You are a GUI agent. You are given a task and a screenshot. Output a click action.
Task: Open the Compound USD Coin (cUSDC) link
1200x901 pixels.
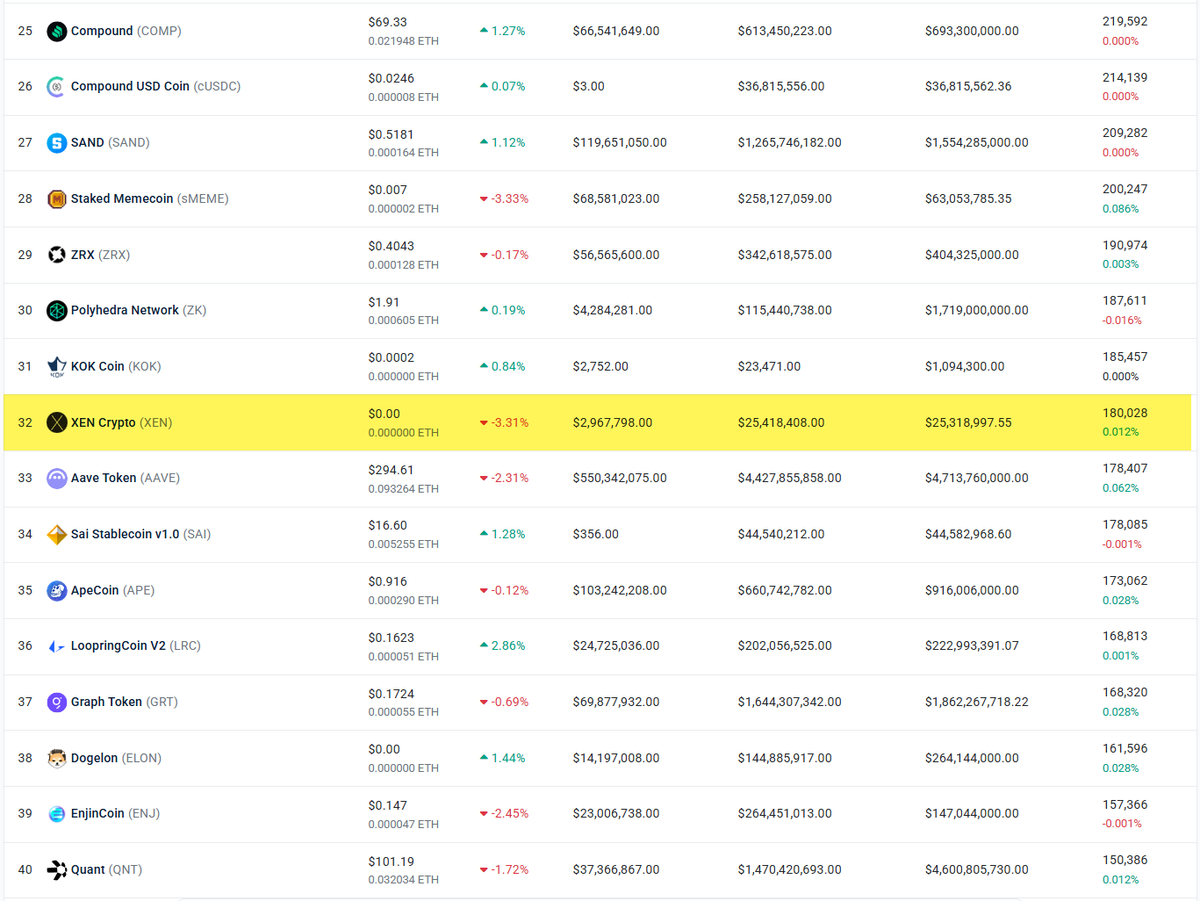tap(156, 86)
